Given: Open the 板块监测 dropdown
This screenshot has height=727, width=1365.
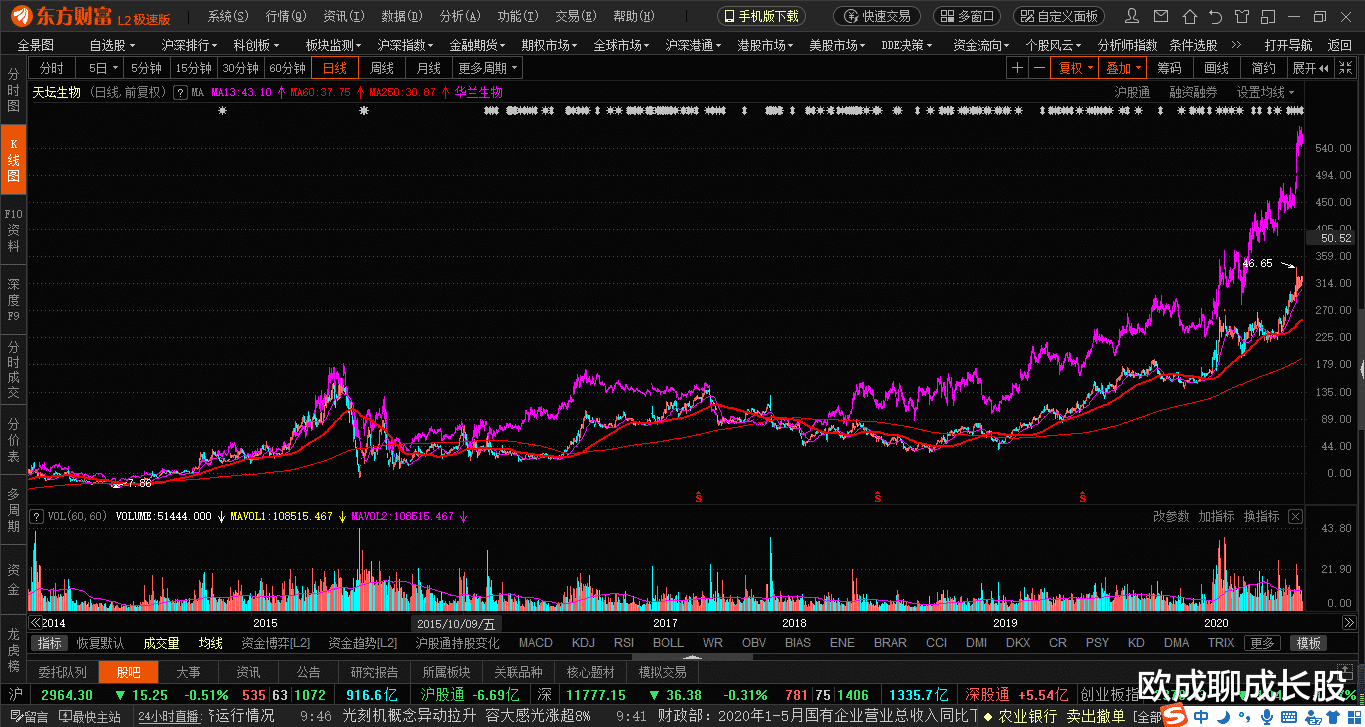Looking at the screenshot, I should [334, 45].
